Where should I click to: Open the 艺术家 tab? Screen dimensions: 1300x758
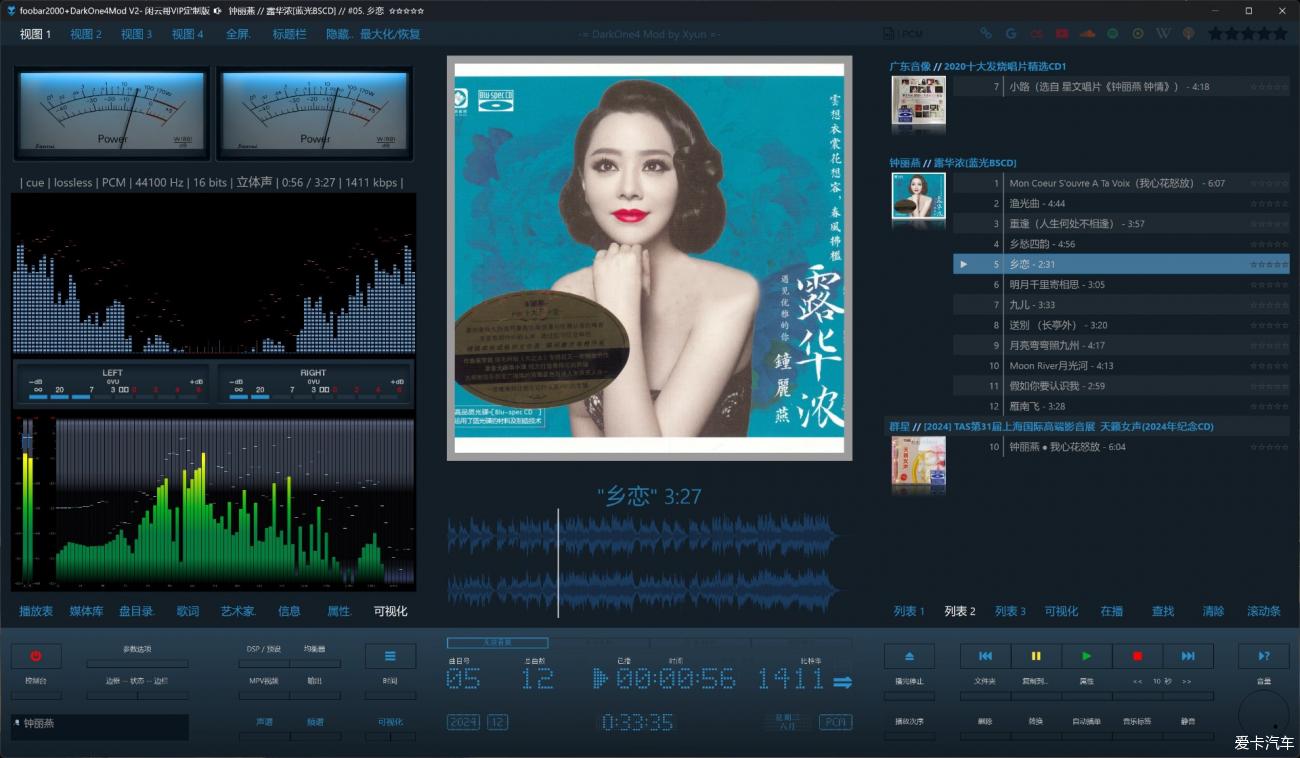click(x=238, y=611)
